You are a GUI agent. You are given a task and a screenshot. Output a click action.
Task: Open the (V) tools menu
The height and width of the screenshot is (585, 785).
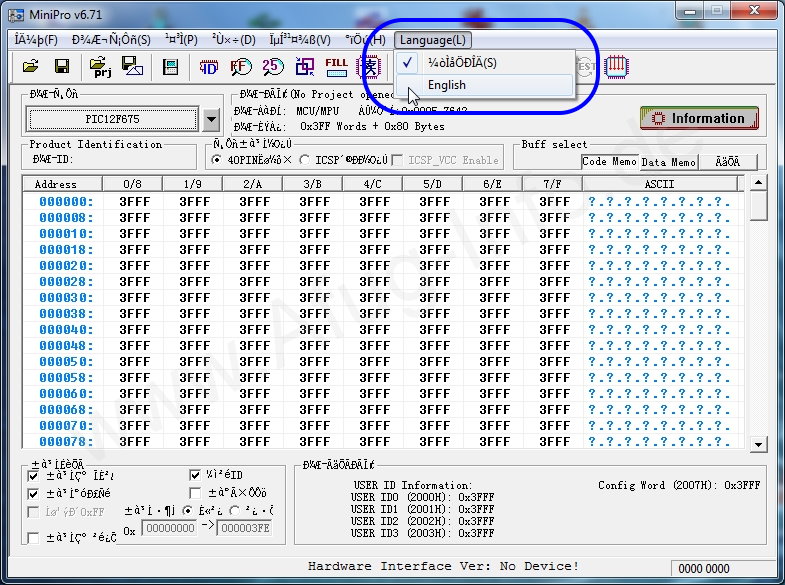[300, 40]
